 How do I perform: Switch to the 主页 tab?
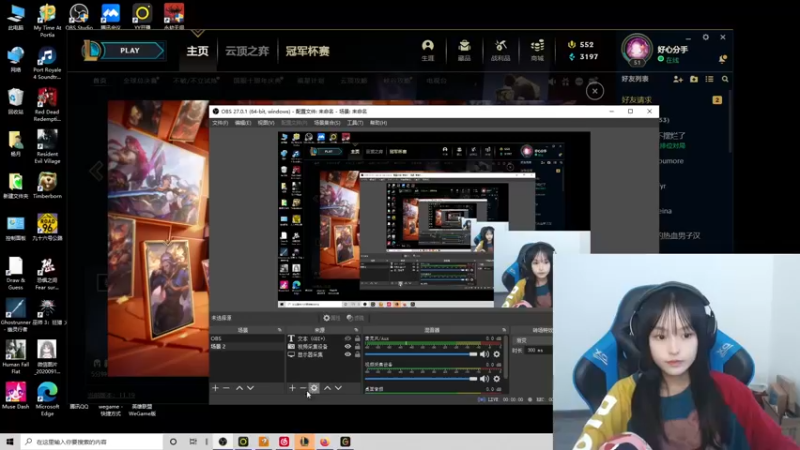(x=197, y=51)
